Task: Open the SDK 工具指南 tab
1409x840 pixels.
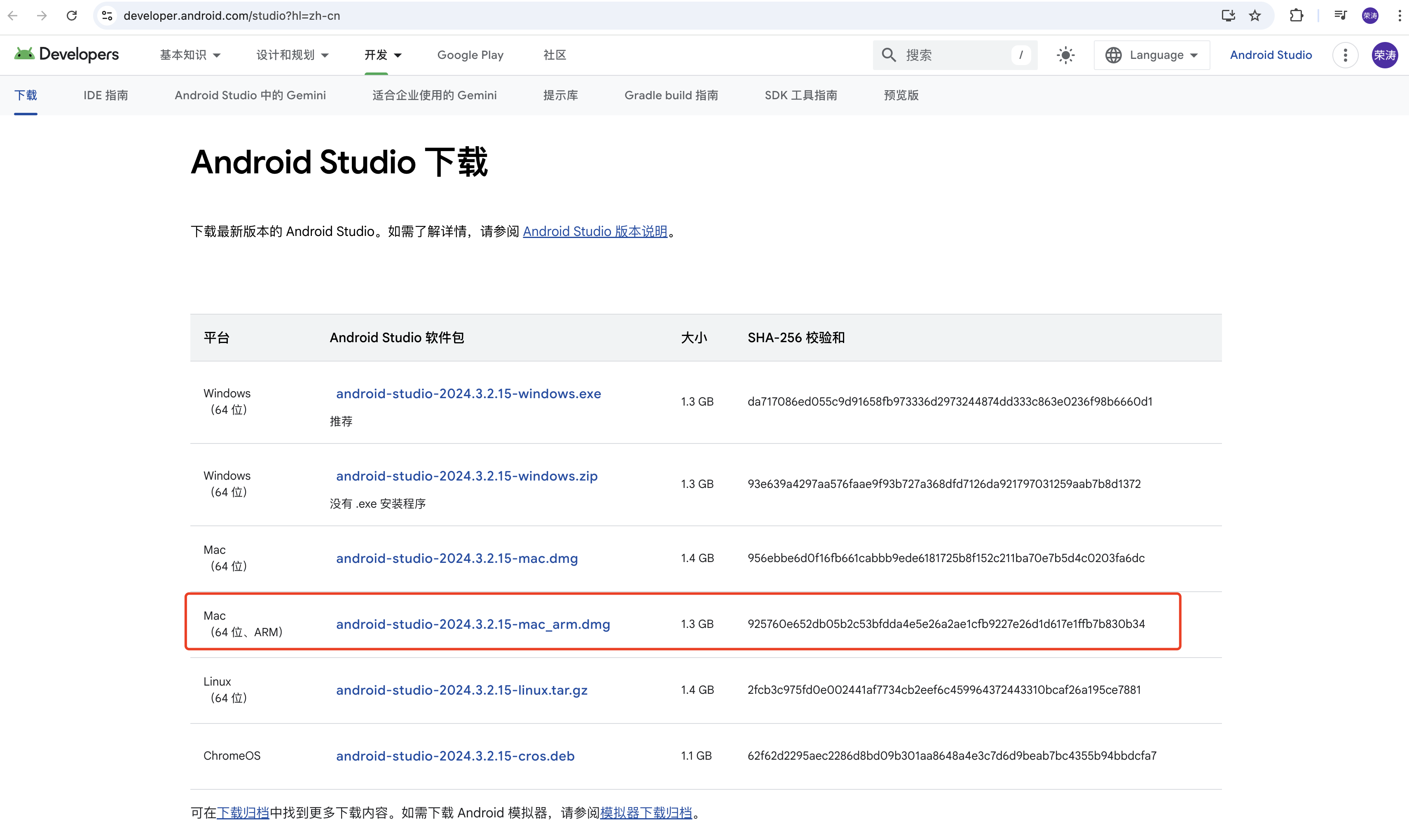Action: click(x=800, y=95)
